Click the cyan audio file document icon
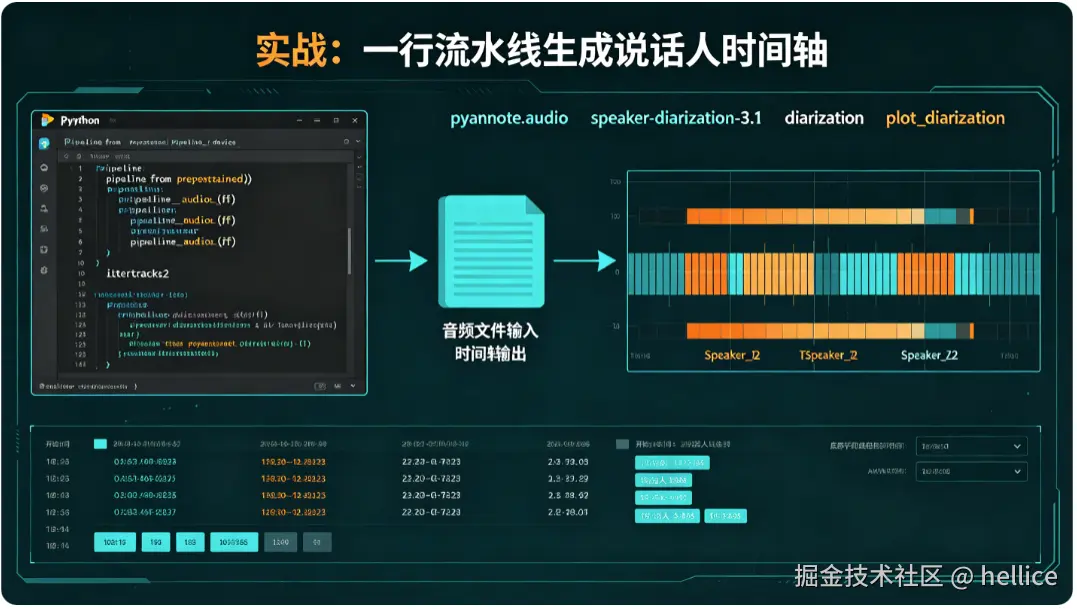The image size is (1077, 609). pyautogui.click(x=491, y=251)
